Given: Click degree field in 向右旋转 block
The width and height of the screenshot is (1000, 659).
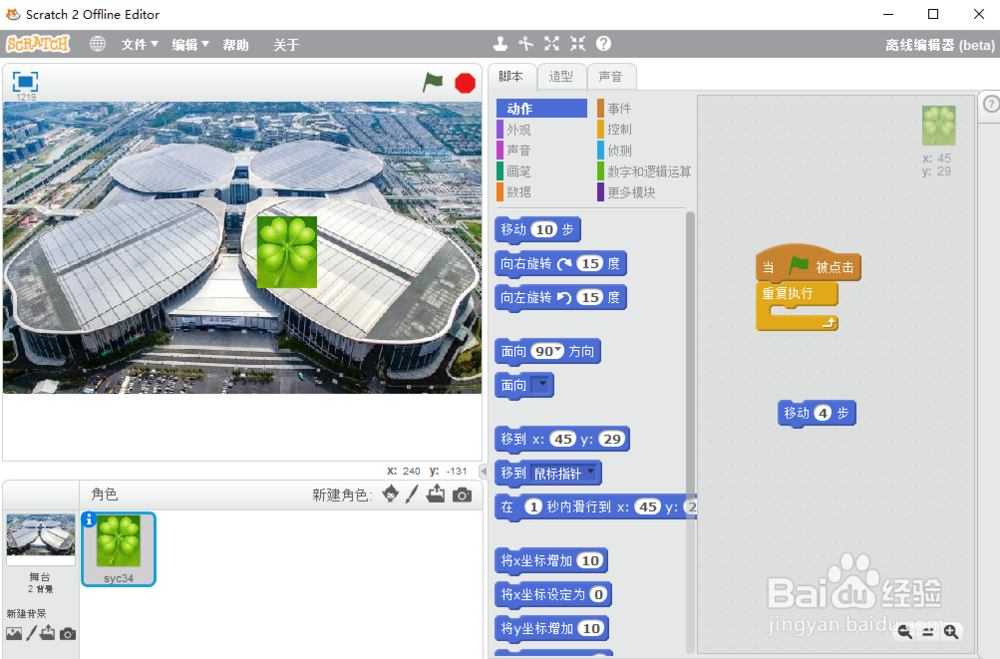Looking at the screenshot, I should pos(590,263).
